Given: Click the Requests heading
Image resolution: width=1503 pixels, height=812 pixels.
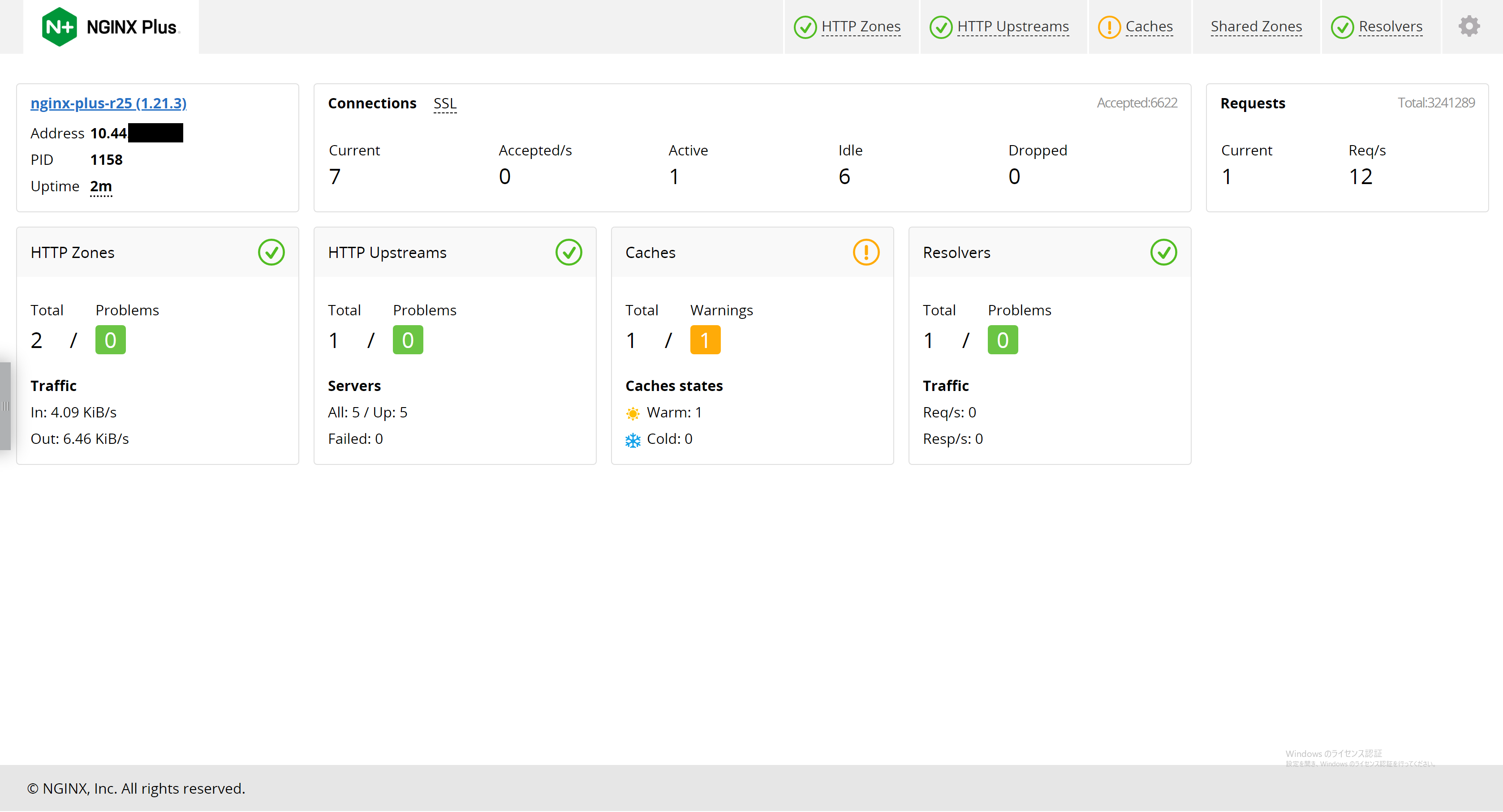Looking at the screenshot, I should [1253, 103].
